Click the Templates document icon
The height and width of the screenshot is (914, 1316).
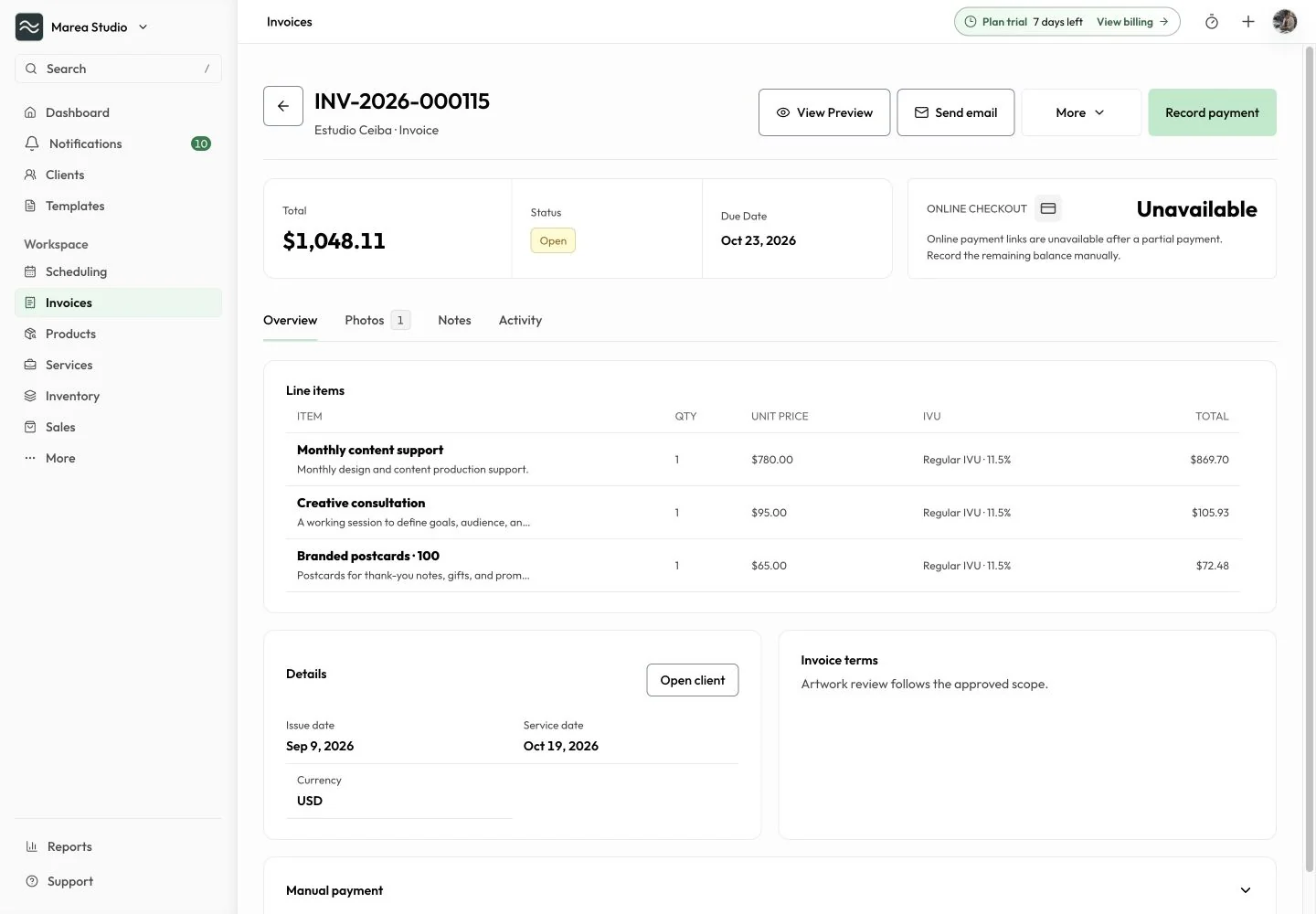tap(30, 206)
